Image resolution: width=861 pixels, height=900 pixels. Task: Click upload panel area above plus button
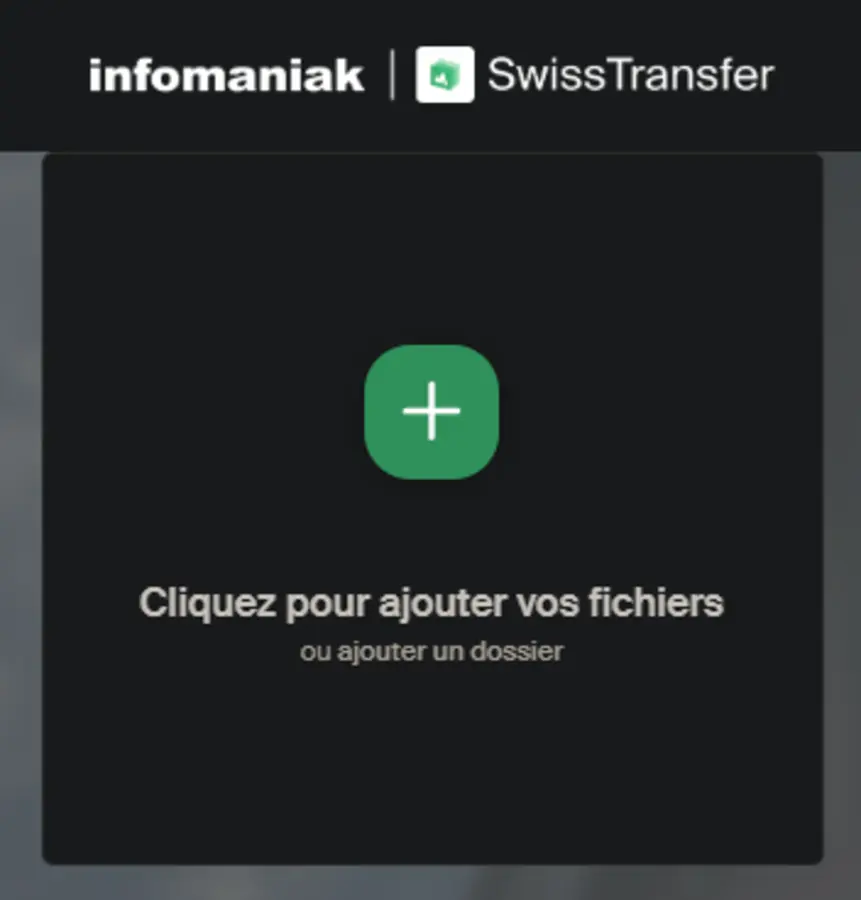pos(432,247)
